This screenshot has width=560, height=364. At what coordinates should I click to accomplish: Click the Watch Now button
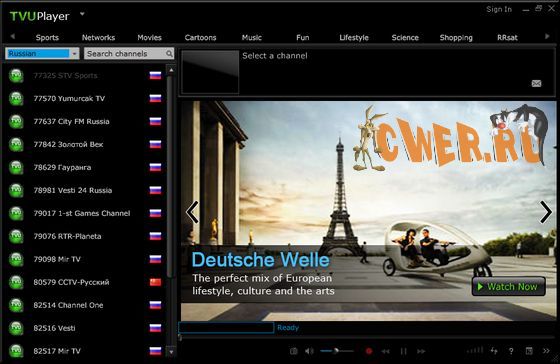click(509, 286)
